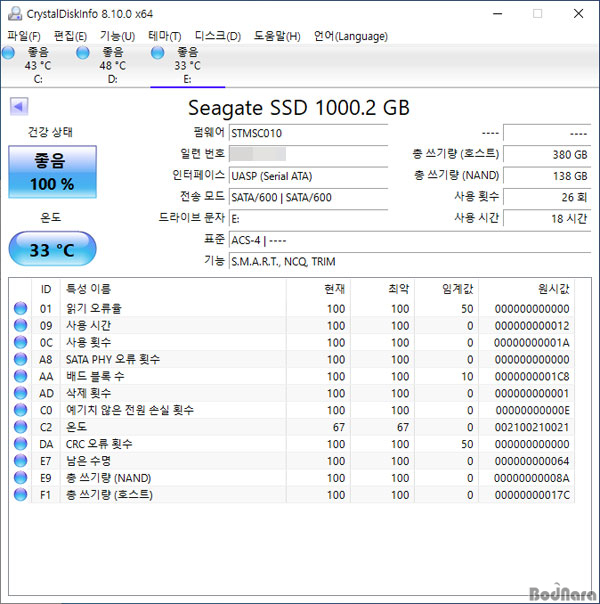Click the 최악 column header
This screenshot has width=600, height=604.
[x=382, y=289]
